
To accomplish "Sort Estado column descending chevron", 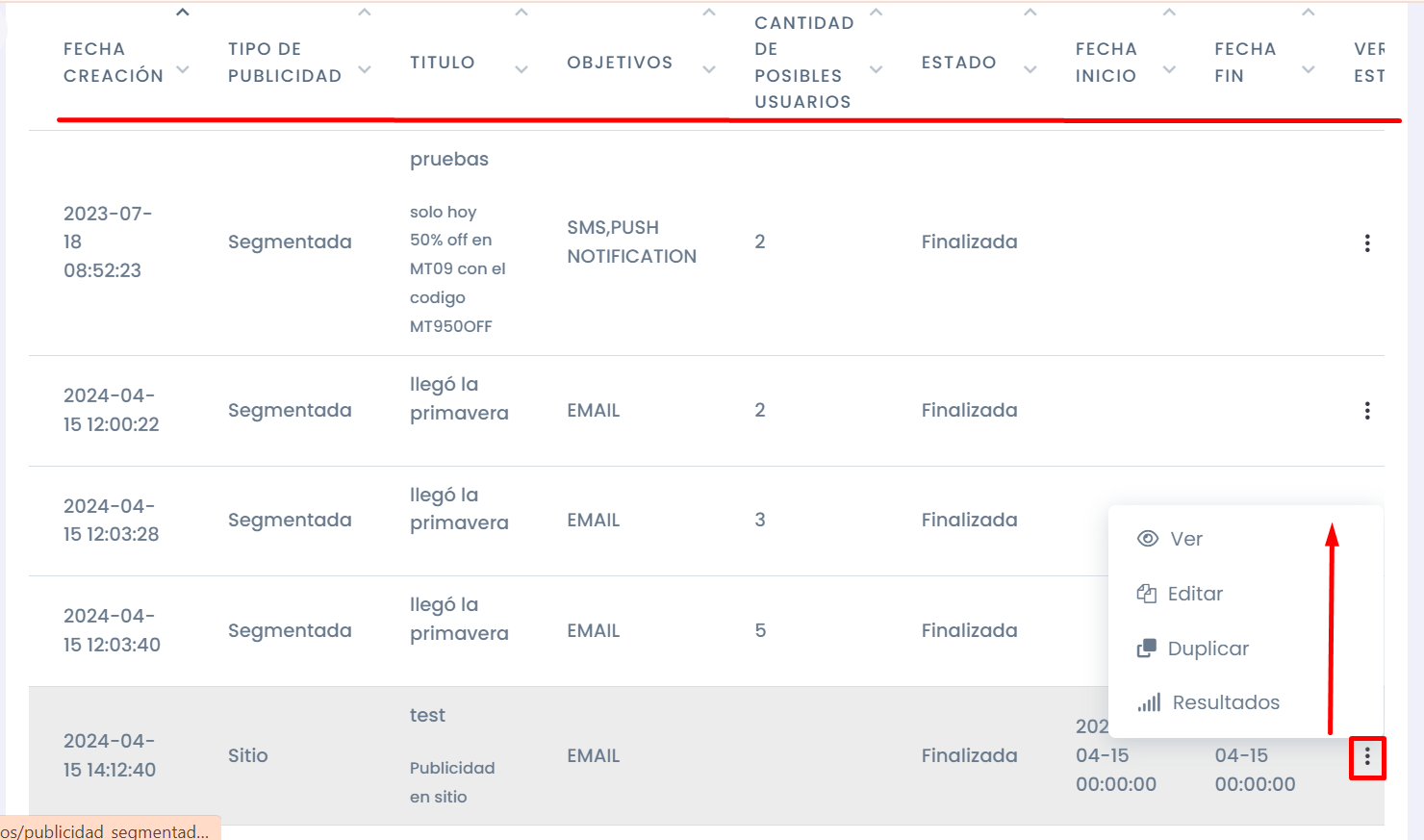I will (1030, 69).
